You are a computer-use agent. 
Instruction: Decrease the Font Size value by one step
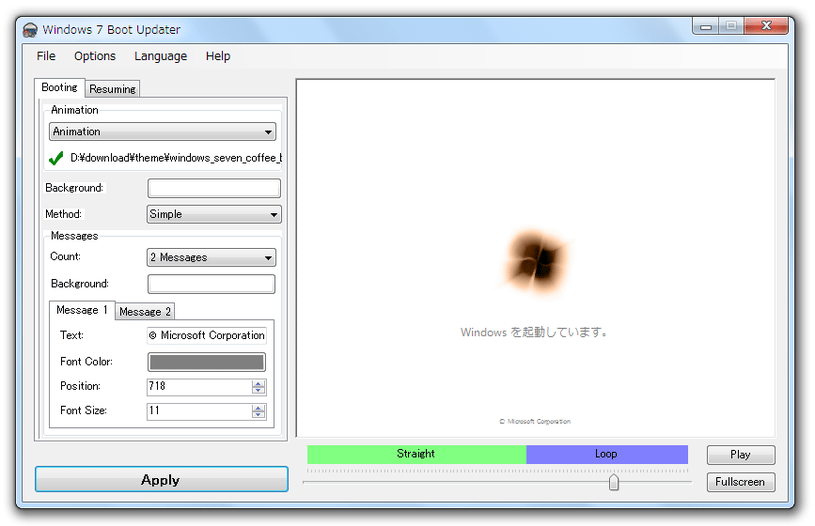point(258,415)
